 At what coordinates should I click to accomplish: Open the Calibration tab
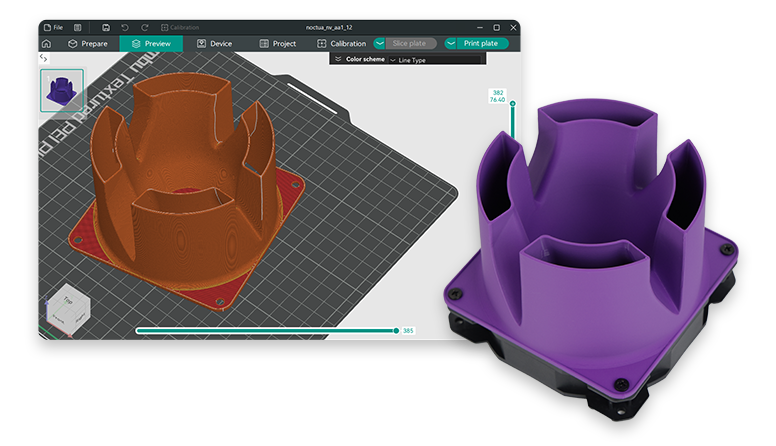(x=341, y=44)
